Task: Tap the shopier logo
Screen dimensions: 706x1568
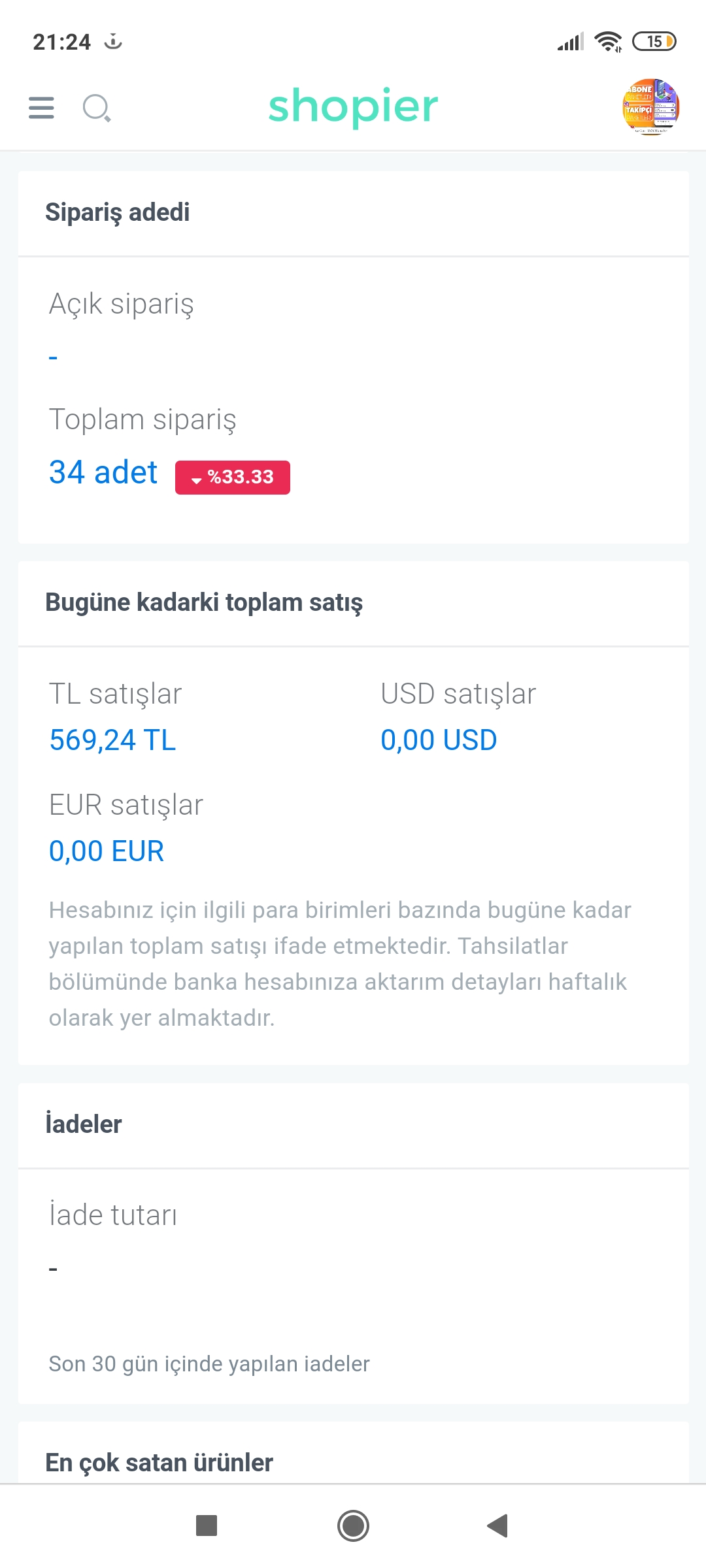Action: tap(353, 106)
